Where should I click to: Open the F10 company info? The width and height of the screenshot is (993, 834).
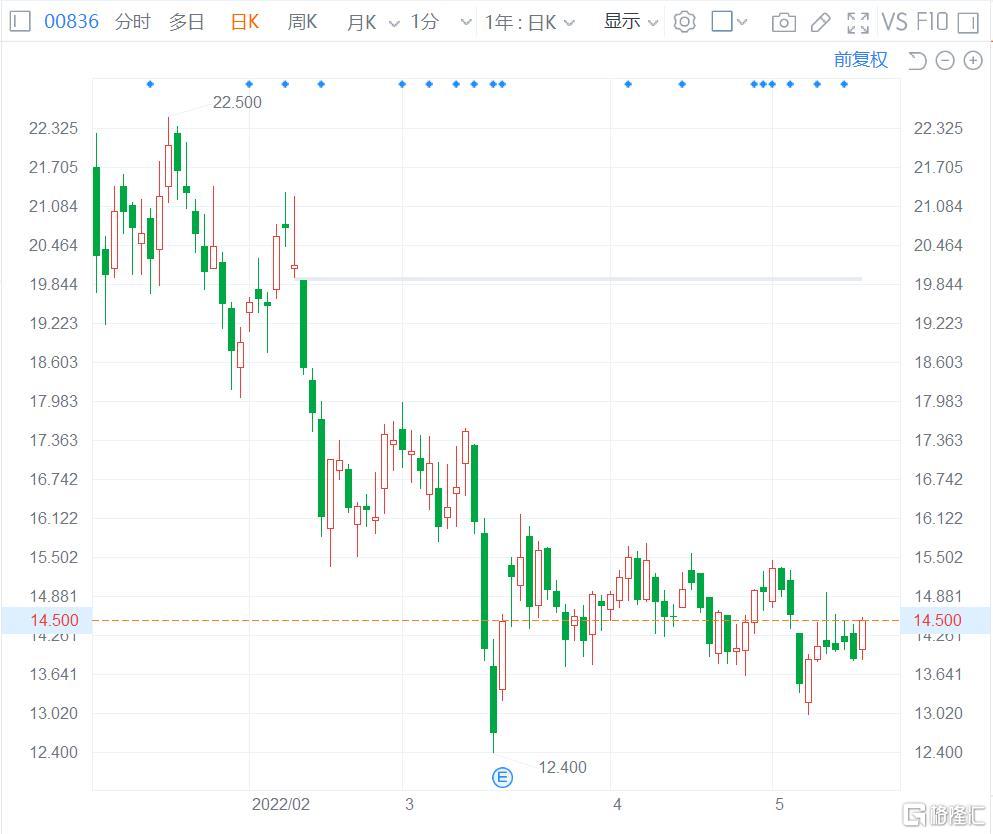click(x=930, y=22)
